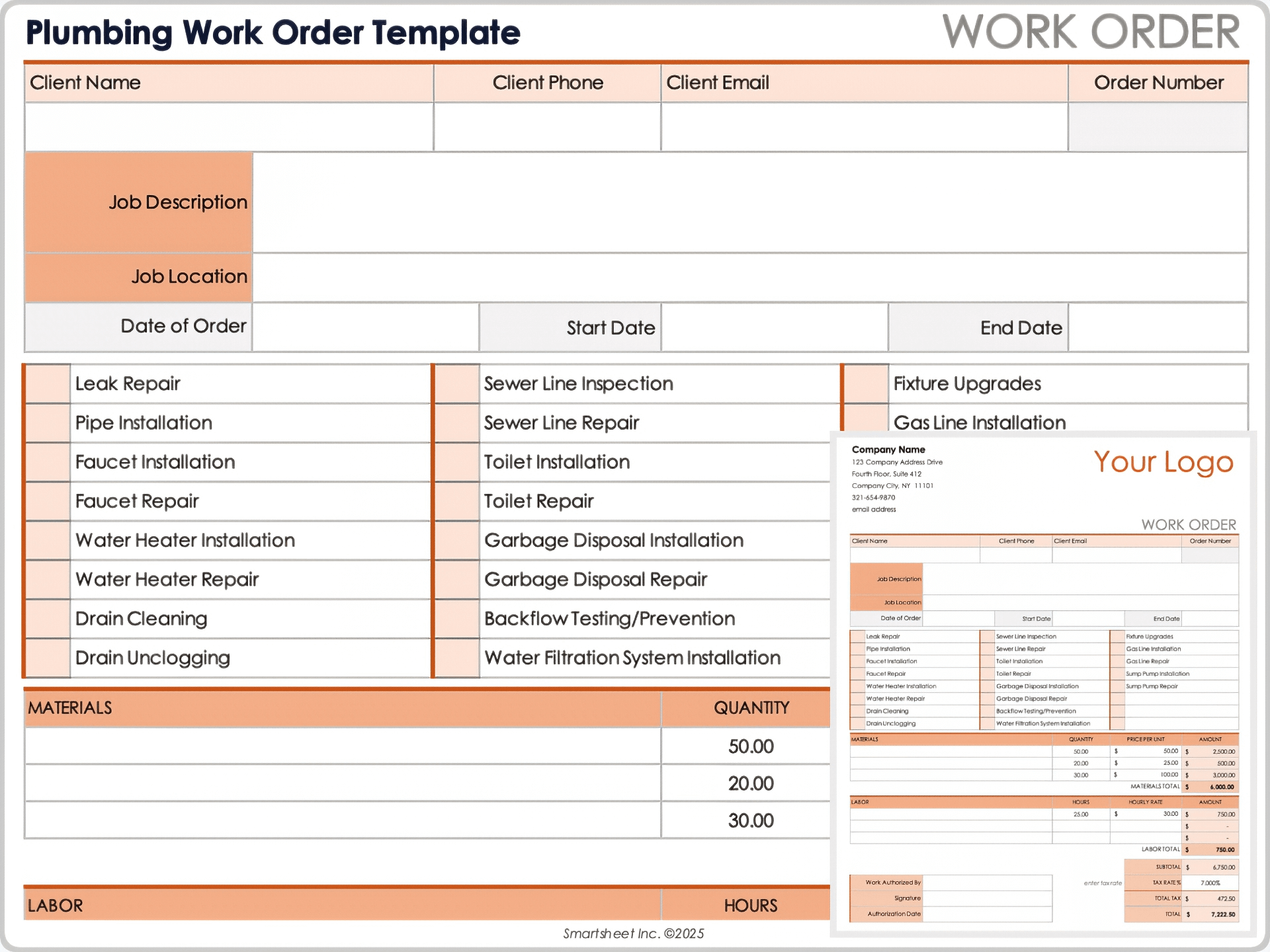
Task: Click the HOURS column header
Action: 746,905
